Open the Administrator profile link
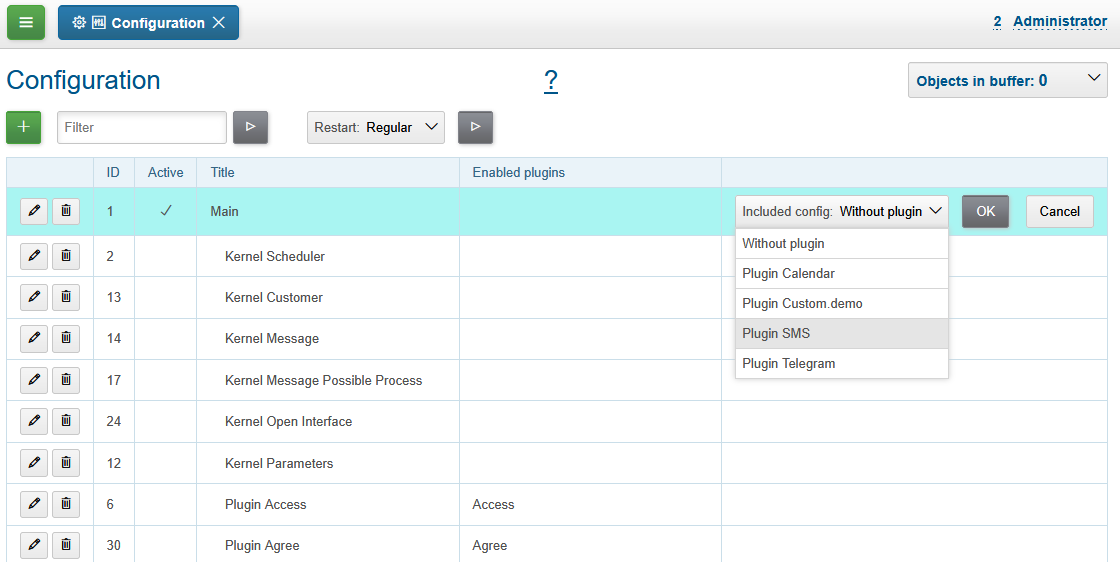 tap(1059, 21)
